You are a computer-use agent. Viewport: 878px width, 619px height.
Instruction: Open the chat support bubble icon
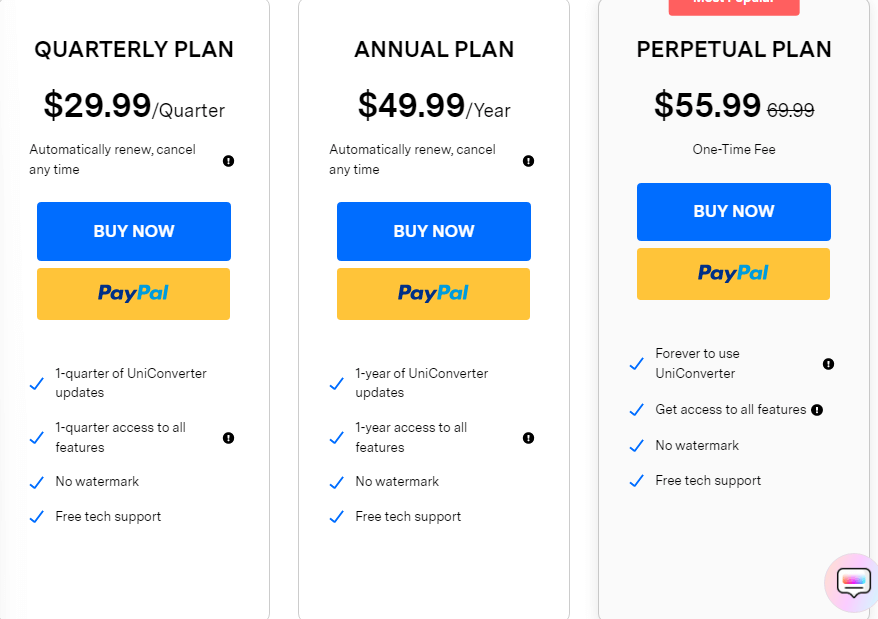pos(853,583)
